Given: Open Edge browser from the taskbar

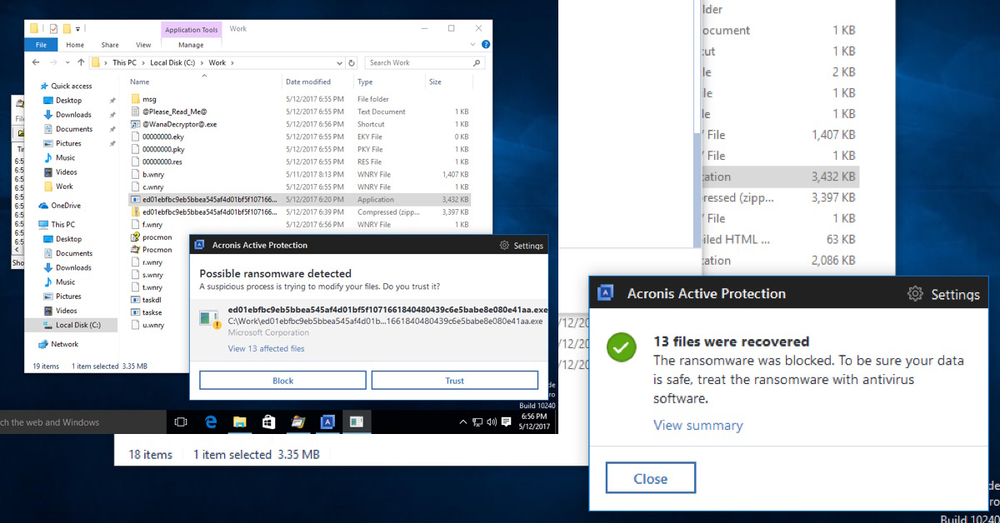Looking at the screenshot, I should pyautogui.click(x=210, y=422).
